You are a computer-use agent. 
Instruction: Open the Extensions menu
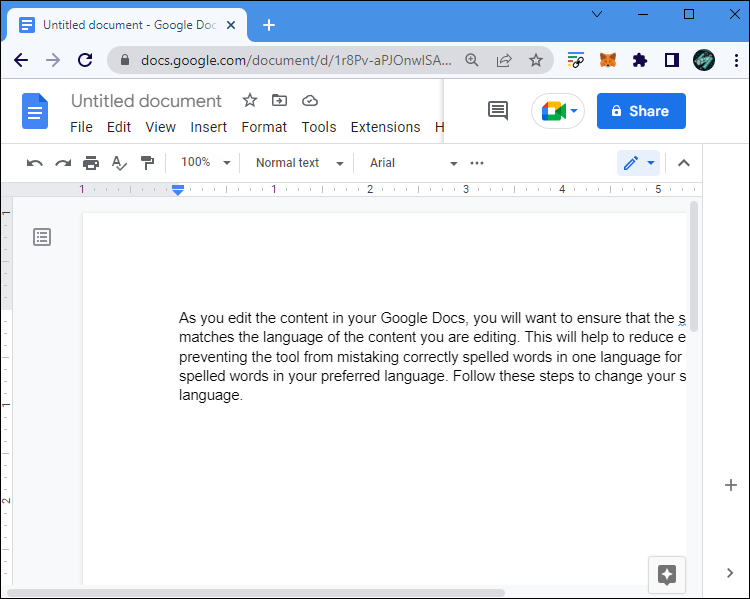(x=386, y=127)
